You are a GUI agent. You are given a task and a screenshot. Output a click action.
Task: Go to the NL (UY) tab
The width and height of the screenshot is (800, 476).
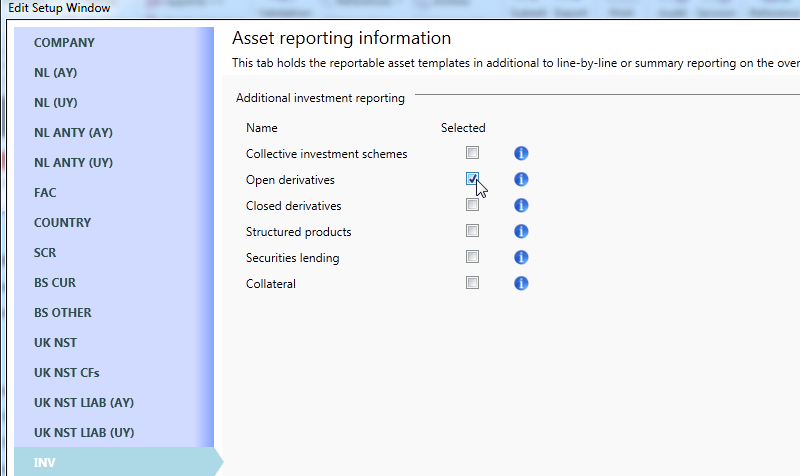click(114, 103)
